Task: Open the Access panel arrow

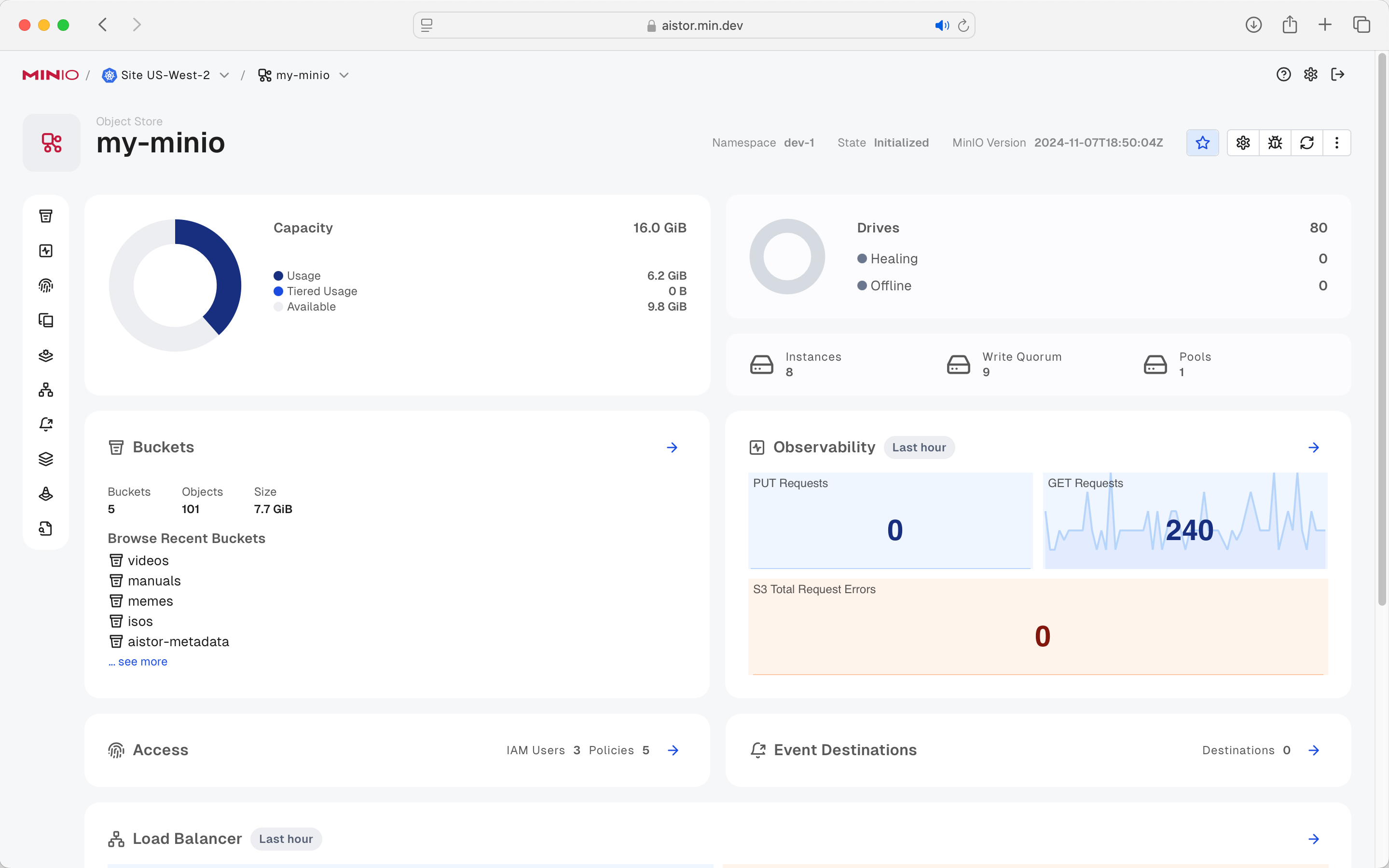Action: click(673, 750)
